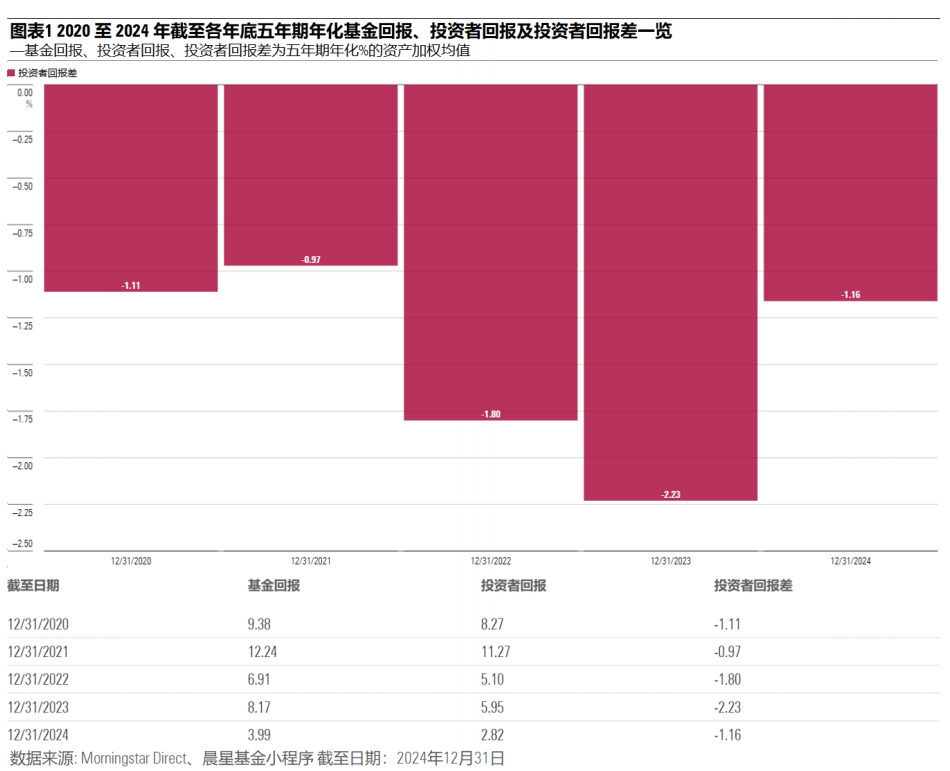Click the subtitle about 资产加权均值
Viewport: 950px width, 771px height.
click(240, 50)
